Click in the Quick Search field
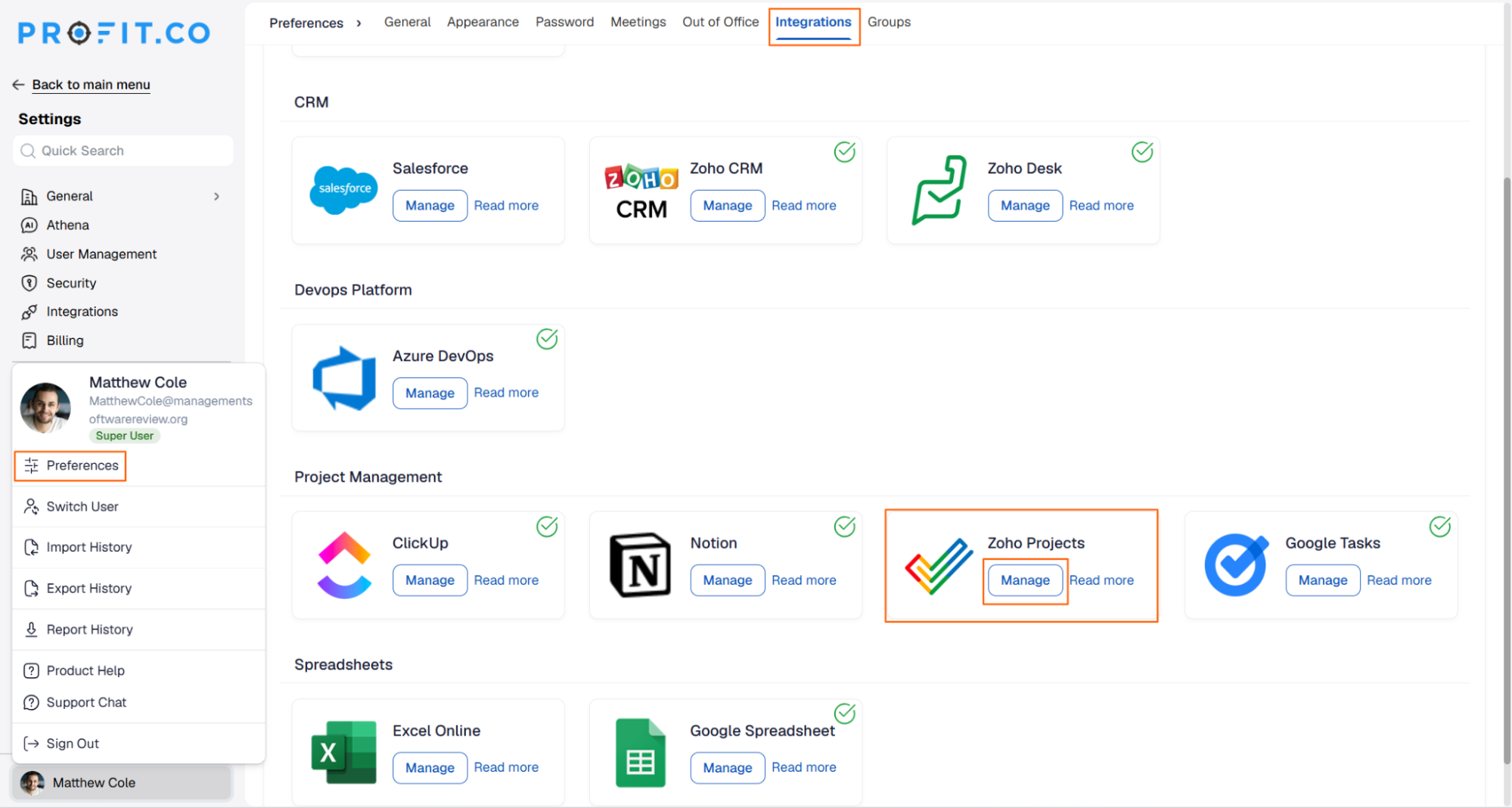Screen dimensions: 1512x808 (123, 151)
